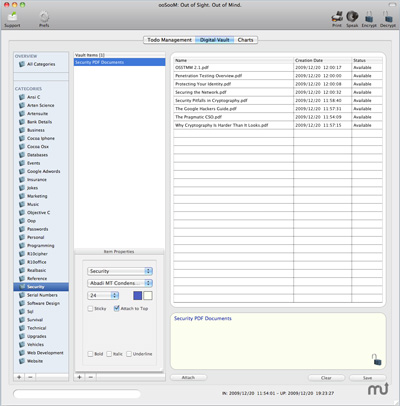Add a vault item with plus button

79,377
